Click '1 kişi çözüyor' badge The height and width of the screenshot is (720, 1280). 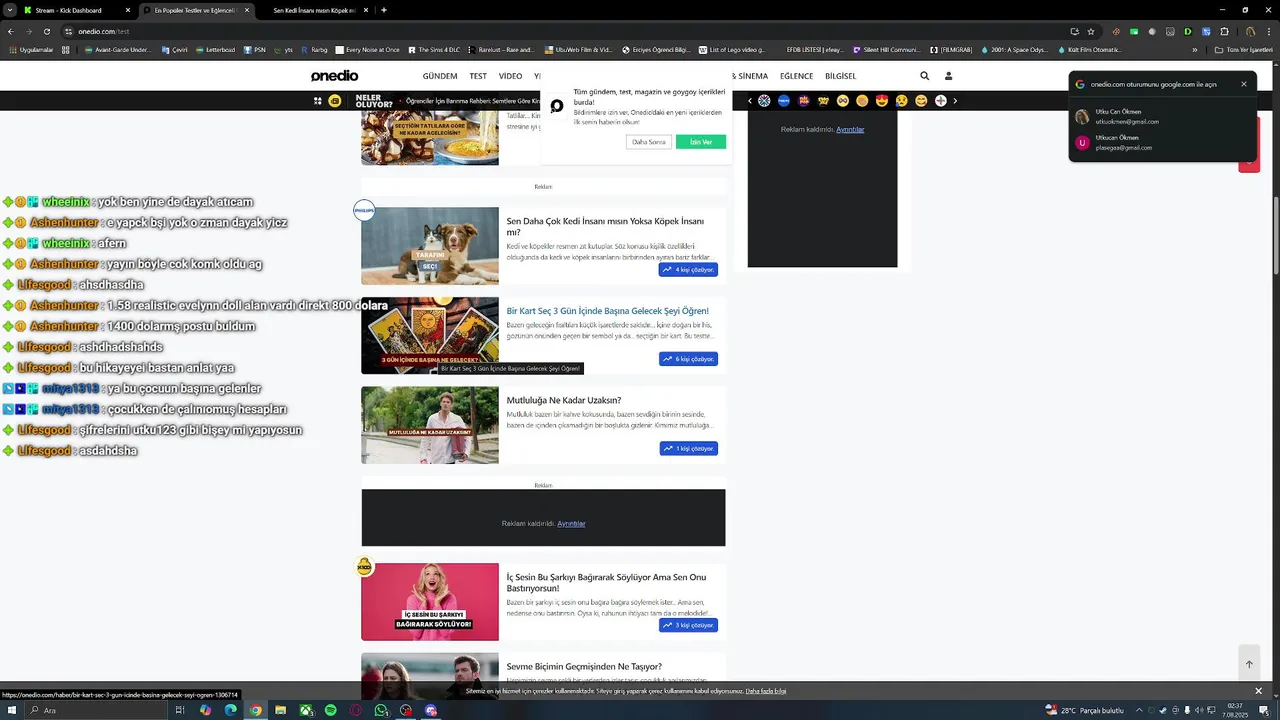pyautogui.click(x=688, y=449)
